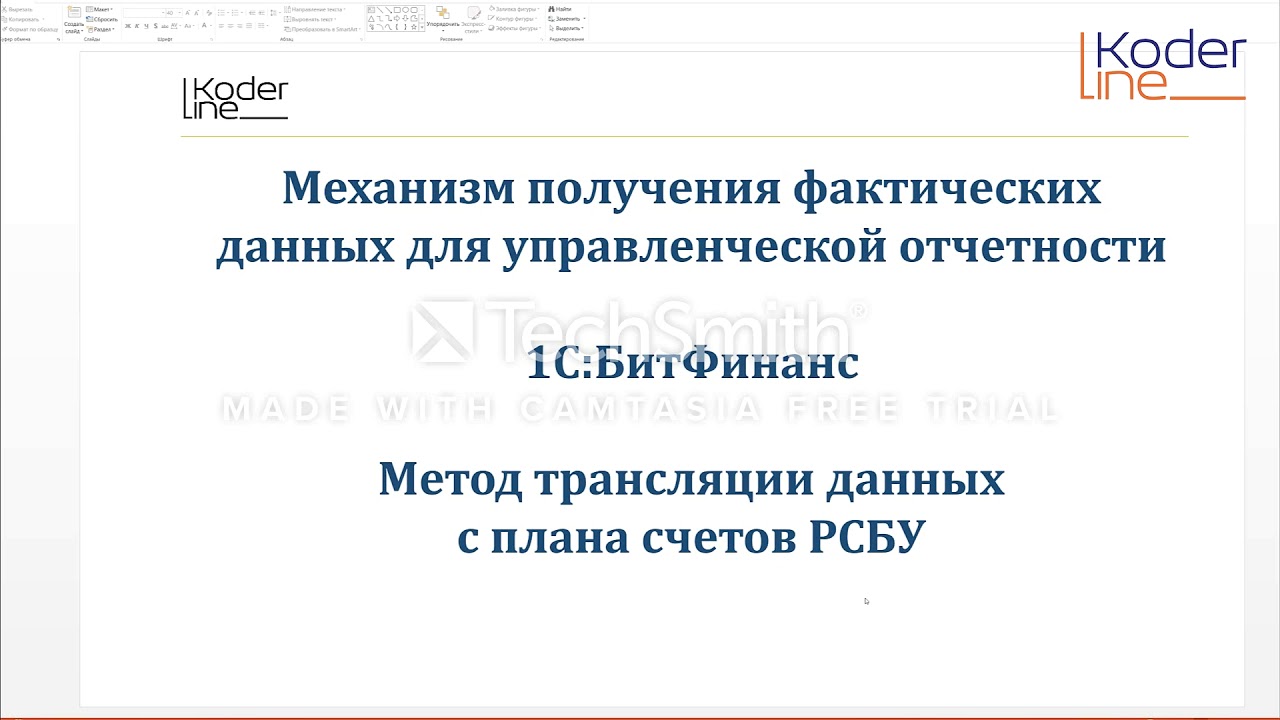The height and width of the screenshot is (720, 1280).
Task: Select the oval shape in gallery
Action: [406, 10]
